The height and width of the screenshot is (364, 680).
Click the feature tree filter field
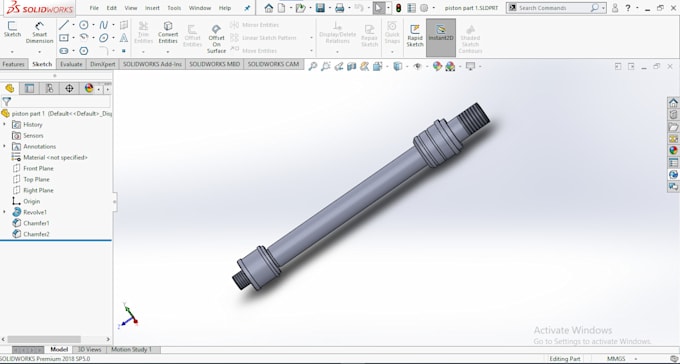click(56, 102)
